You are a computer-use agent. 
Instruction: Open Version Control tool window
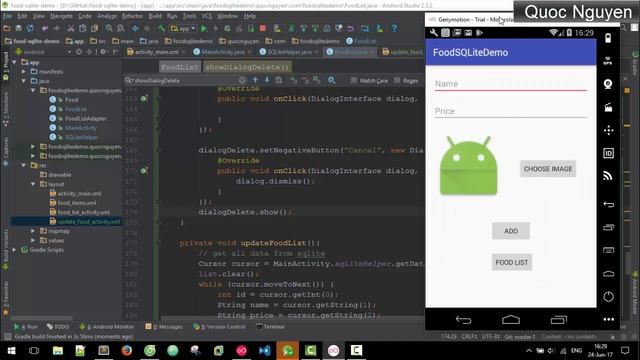pyautogui.click(x=219, y=327)
